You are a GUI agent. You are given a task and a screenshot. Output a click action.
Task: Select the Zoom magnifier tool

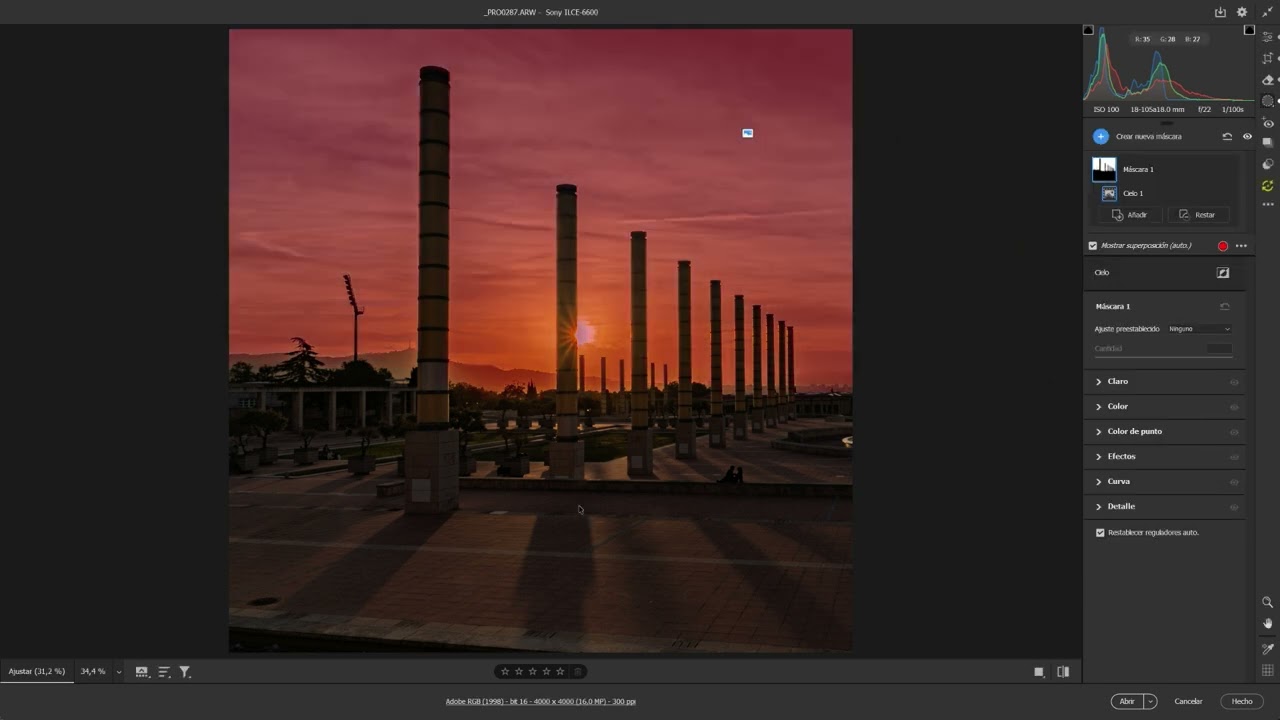tap(1268, 602)
